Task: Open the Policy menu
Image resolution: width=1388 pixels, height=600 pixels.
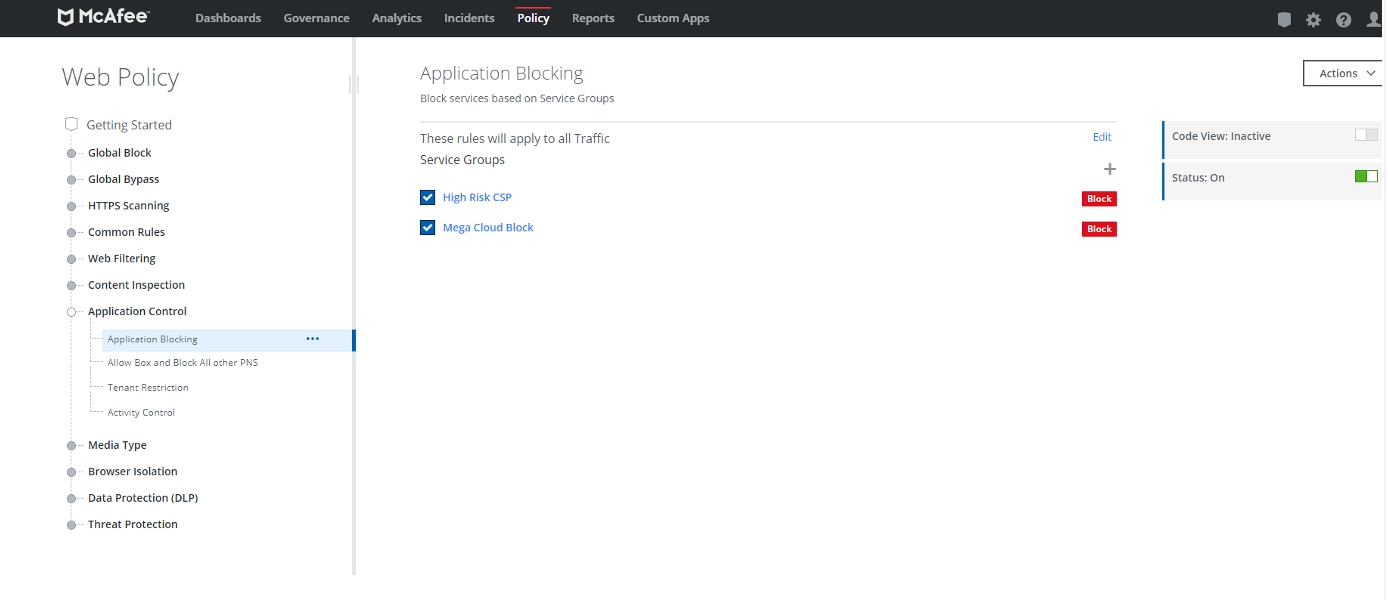Action: tap(533, 18)
